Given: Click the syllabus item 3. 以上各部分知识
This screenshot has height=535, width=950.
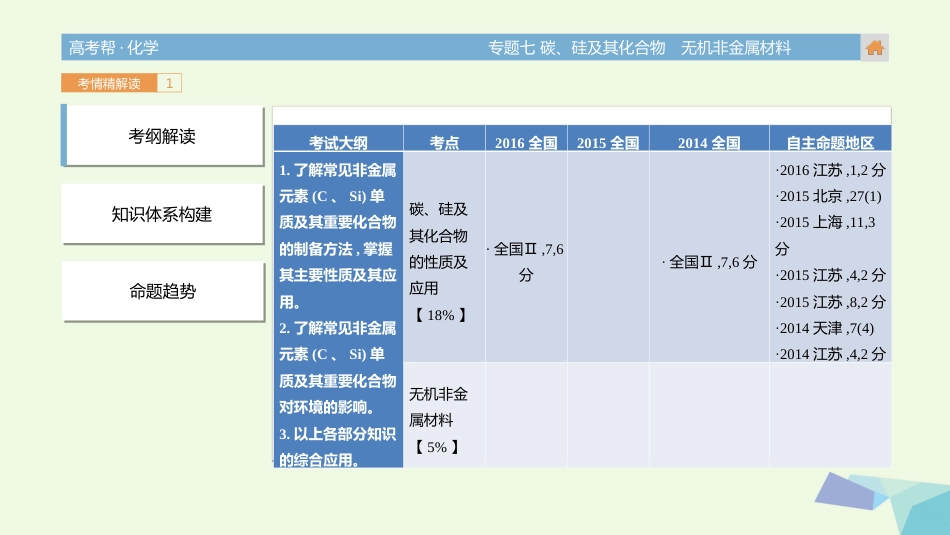Looking at the screenshot, I should click(337, 434).
